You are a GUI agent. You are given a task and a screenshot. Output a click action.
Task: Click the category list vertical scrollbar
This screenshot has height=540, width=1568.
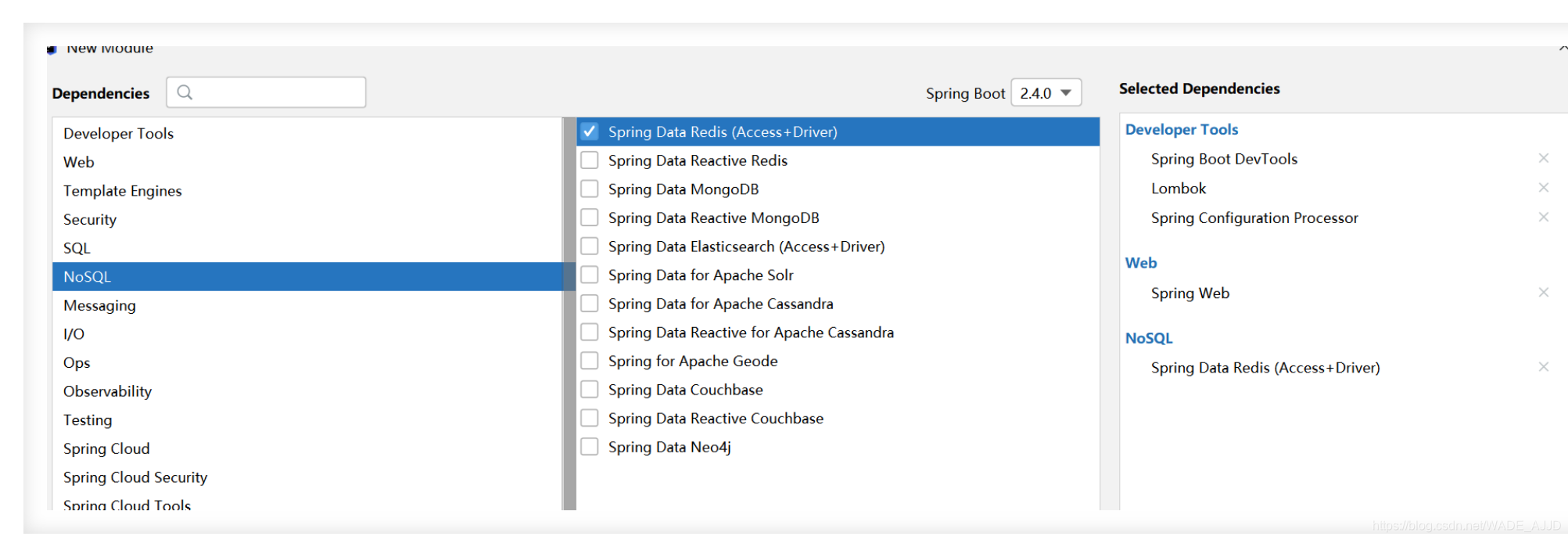[569, 314]
